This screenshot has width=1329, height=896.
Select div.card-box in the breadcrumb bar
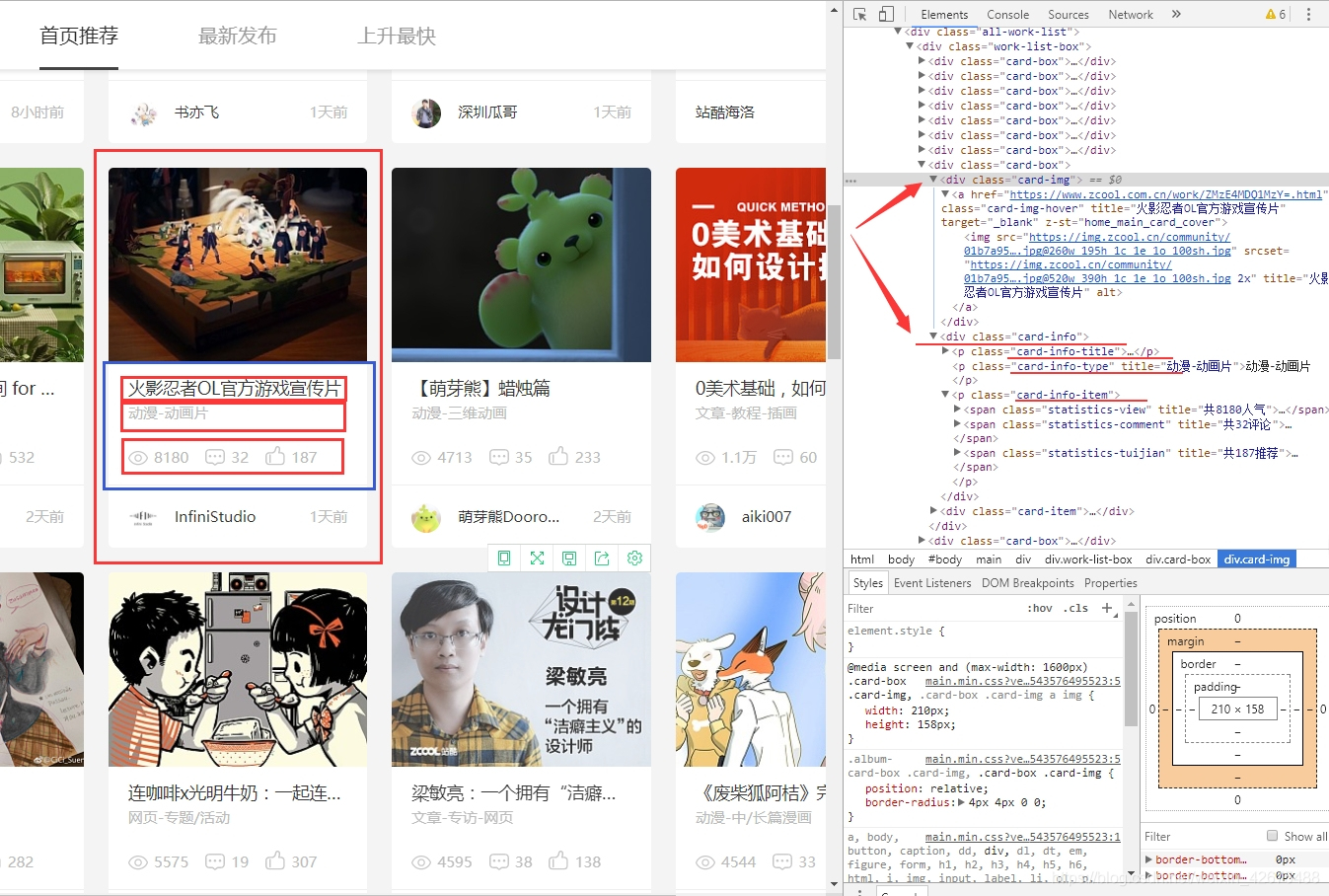coord(1178,560)
